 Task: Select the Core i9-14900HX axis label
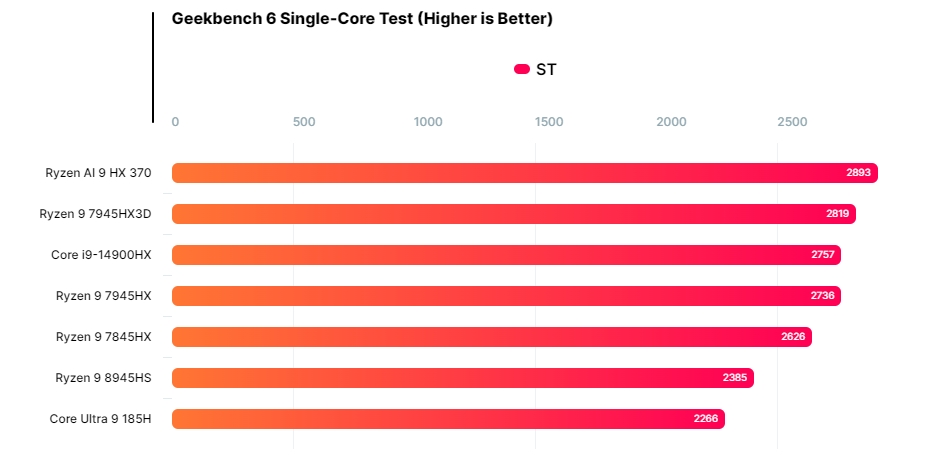pos(101,255)
